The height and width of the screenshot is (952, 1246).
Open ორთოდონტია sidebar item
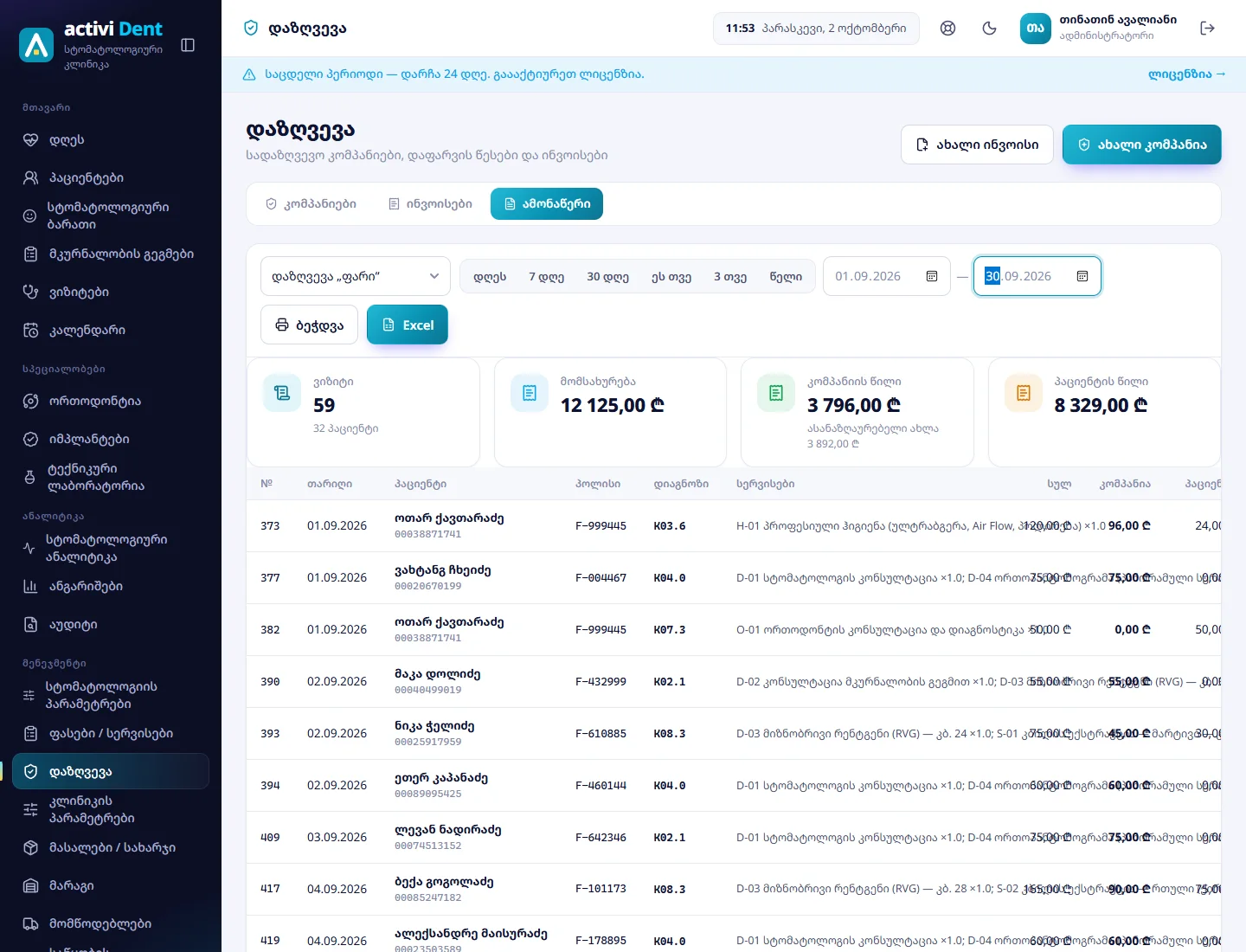[x=111, y=401]
